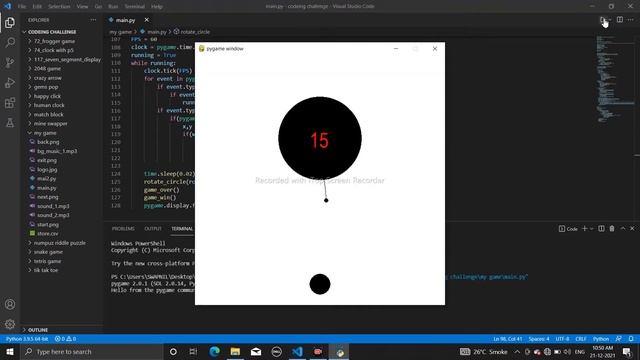This screenshot has width=640, height=360.
Task: Expand the crazy arrow folder
Action: click(47, 78)
